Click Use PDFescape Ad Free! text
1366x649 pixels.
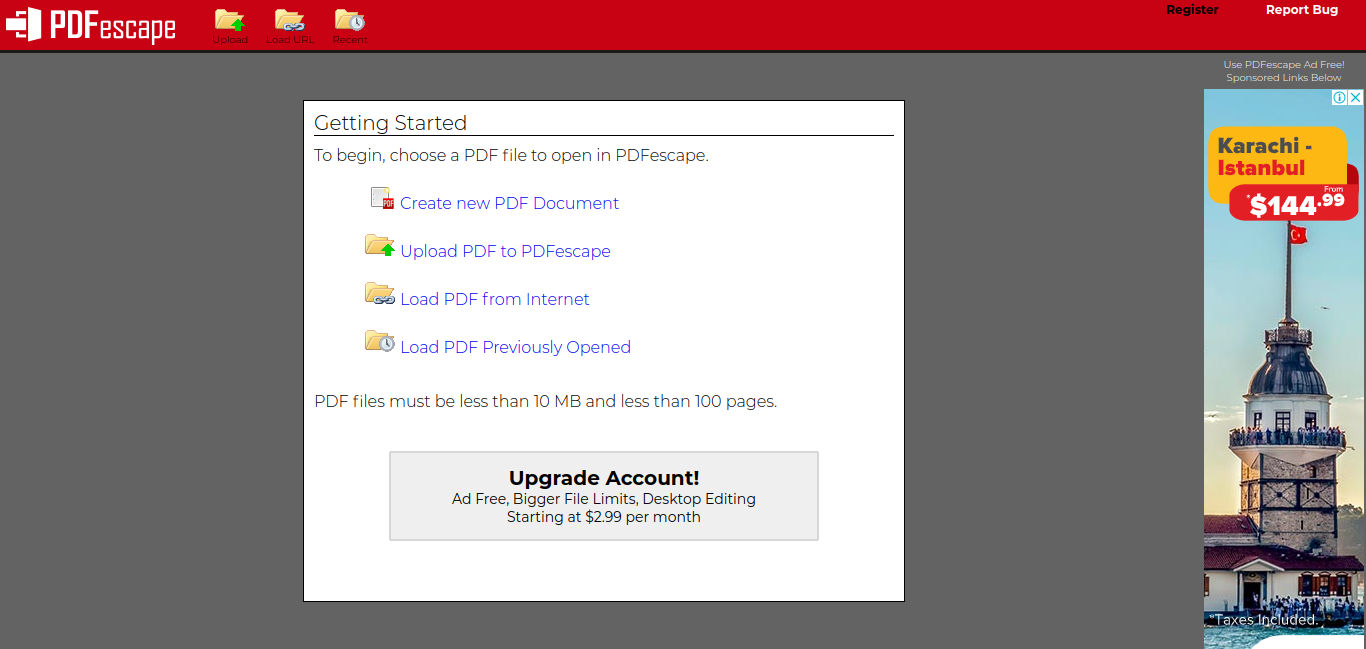[1284, 65]
